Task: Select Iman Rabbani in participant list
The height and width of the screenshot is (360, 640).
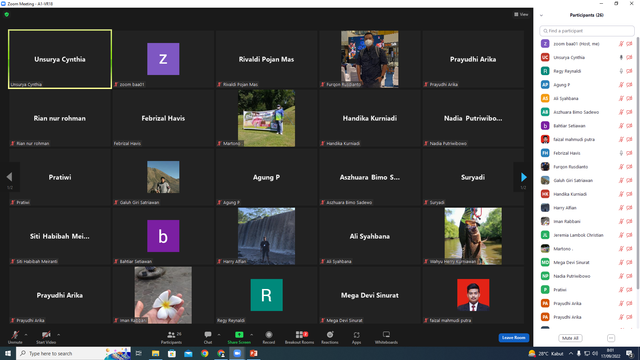Action: tap(587, 221)
